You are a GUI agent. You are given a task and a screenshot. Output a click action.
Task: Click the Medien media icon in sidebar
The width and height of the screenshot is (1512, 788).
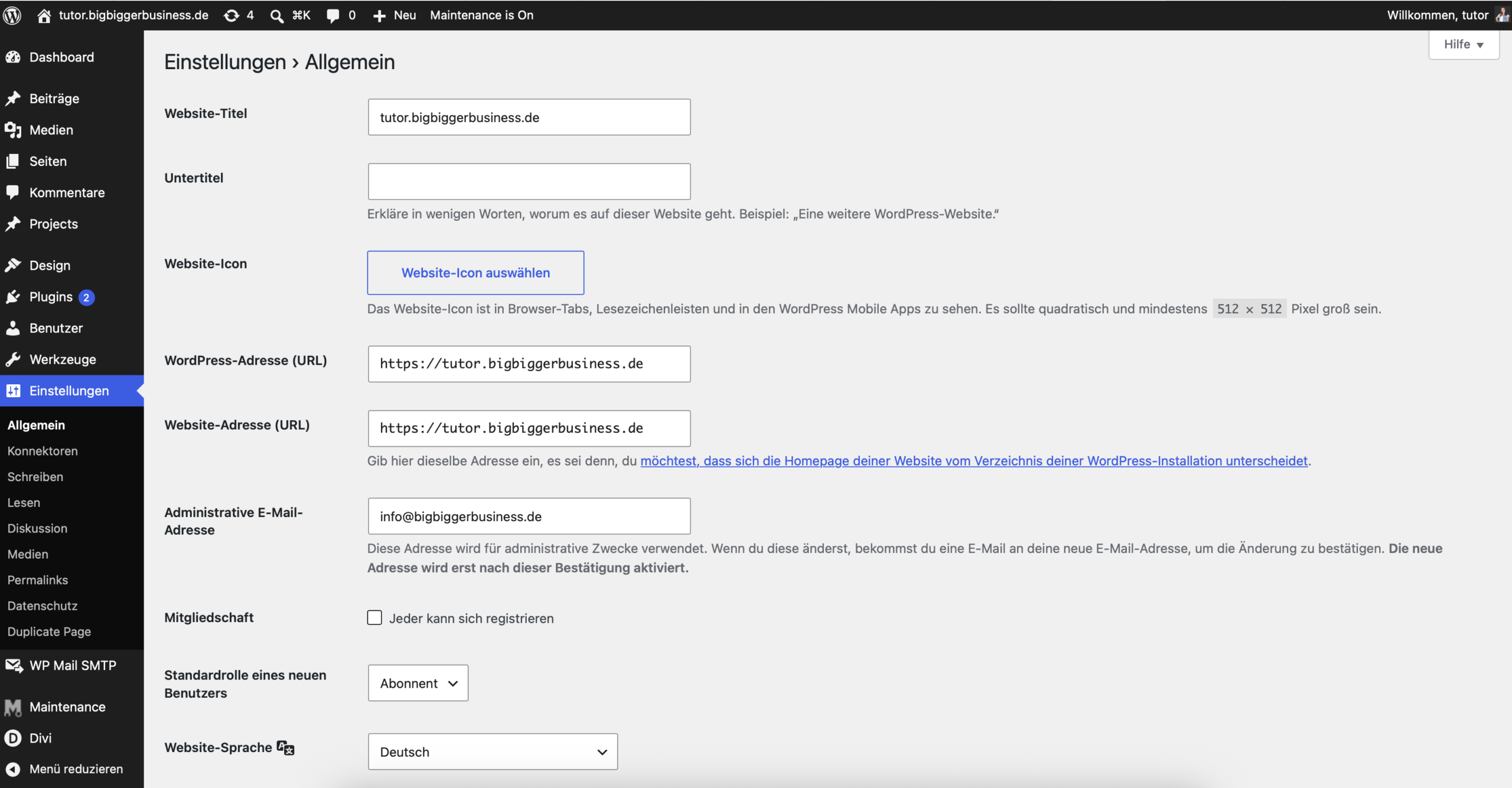coord(13,130)
